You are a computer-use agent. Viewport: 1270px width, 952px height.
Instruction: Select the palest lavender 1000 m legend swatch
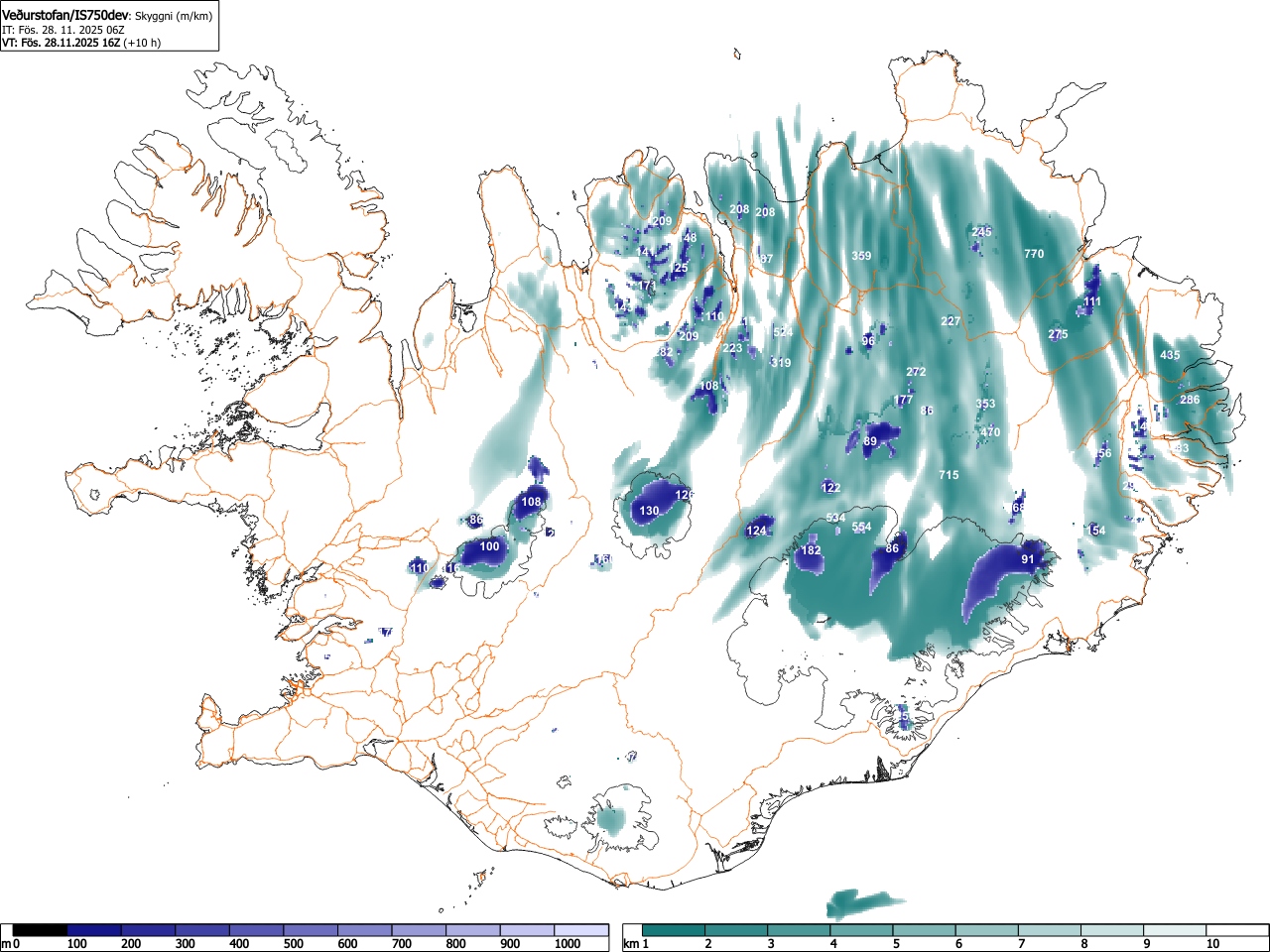[x=581, y=930]
